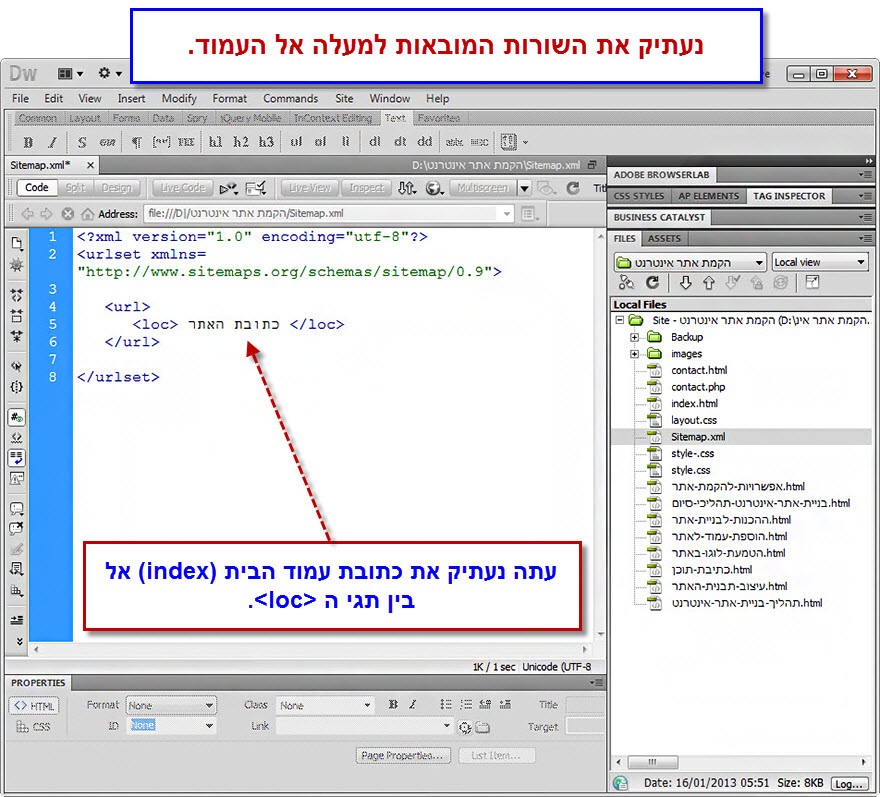The height and width of the screenshot is (797, 880).
Task: Select contact.php in Local Files
Action: (x=698, y=387)
